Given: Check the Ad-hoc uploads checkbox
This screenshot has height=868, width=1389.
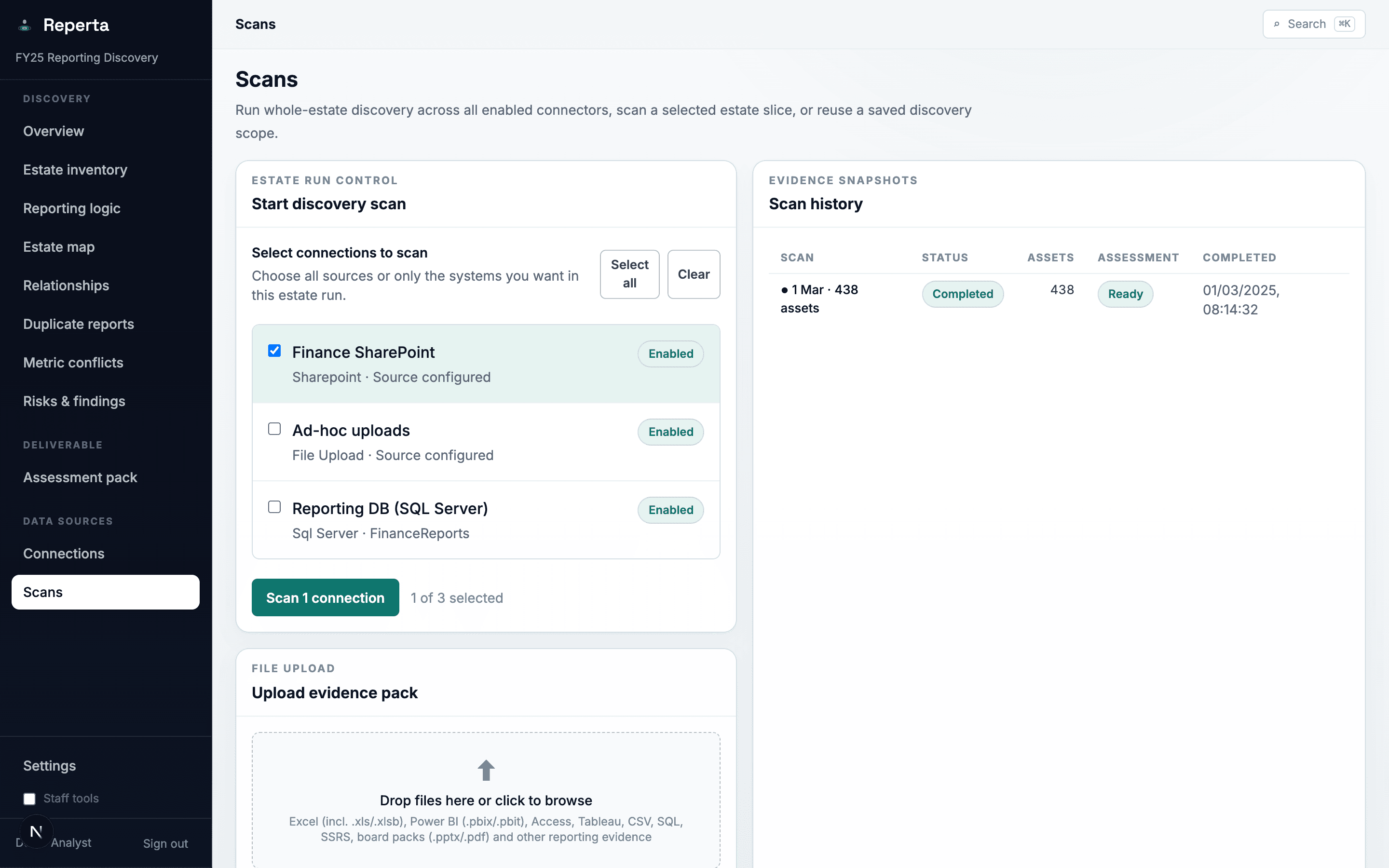Looking at the screenshot, I should tap(274, 429).
